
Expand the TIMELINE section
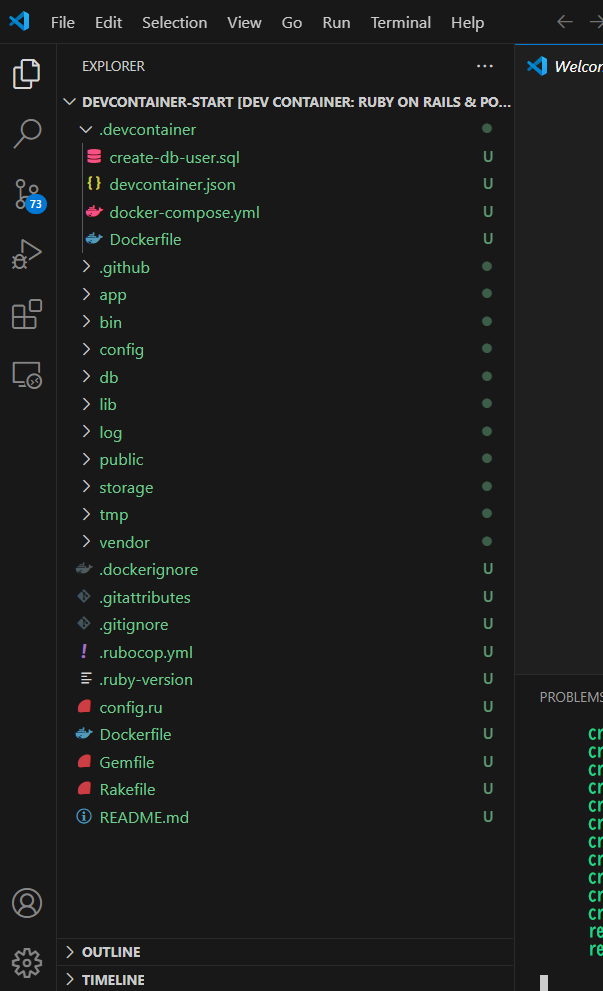(x=70, y=980)
